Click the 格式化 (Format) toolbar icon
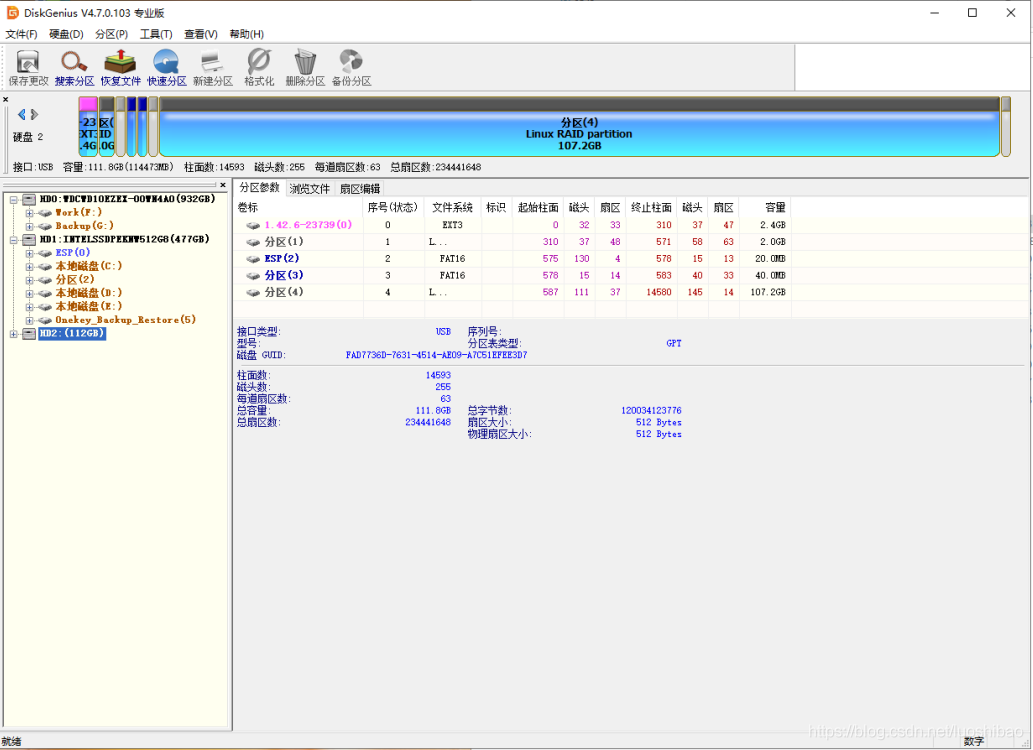Screen dimensions: 1033x750 click(259, 67)
